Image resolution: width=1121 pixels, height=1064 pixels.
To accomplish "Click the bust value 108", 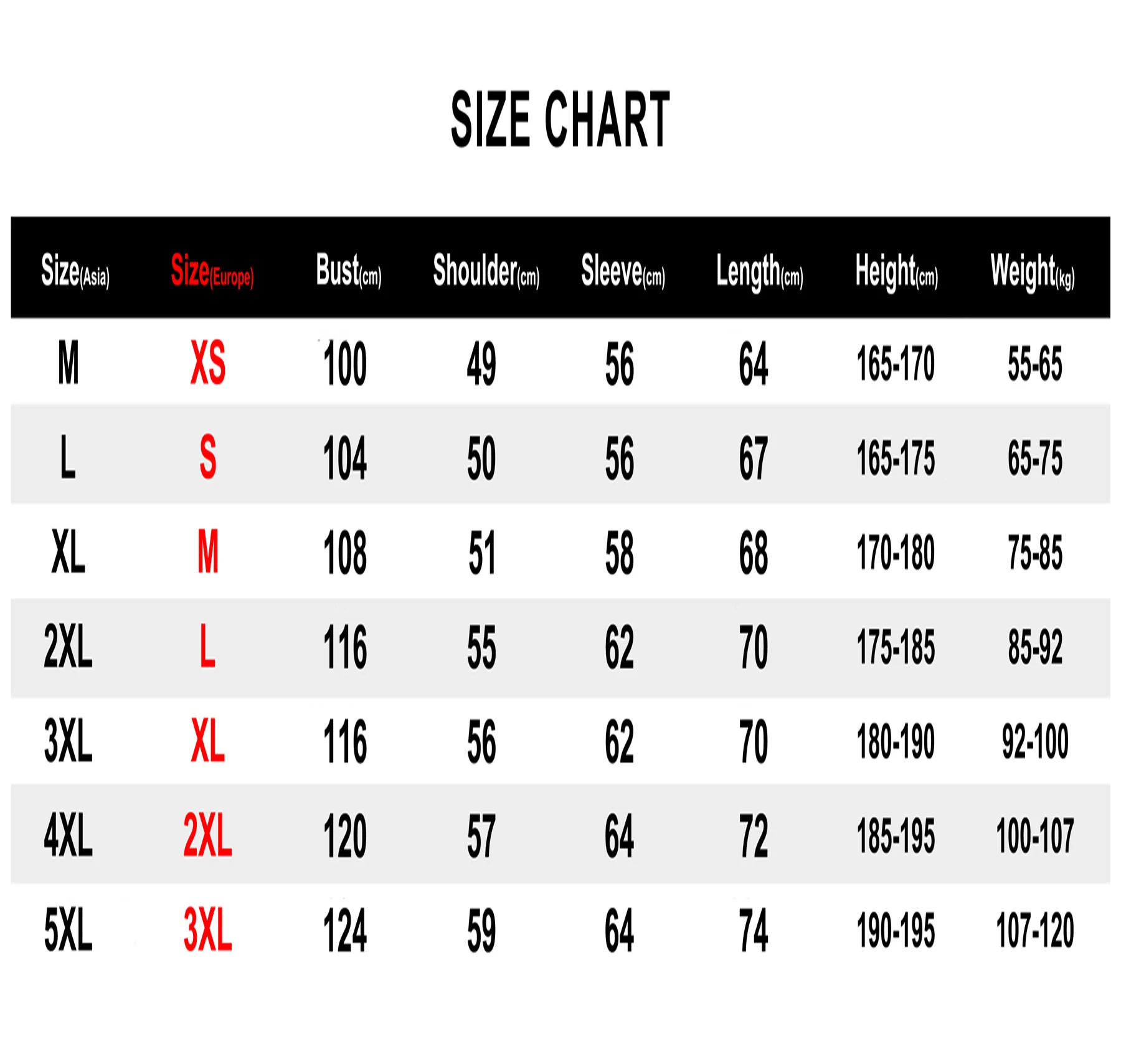I will pyautogui.click(x=345, y=553).
